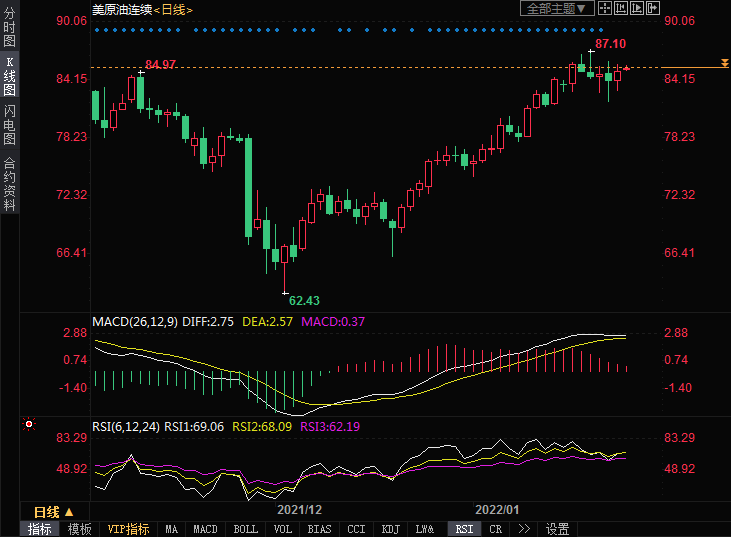Click the rightmost arrow icon in top toolbar
The height and width of the screenshot is (537, 731).
[652, 8]
